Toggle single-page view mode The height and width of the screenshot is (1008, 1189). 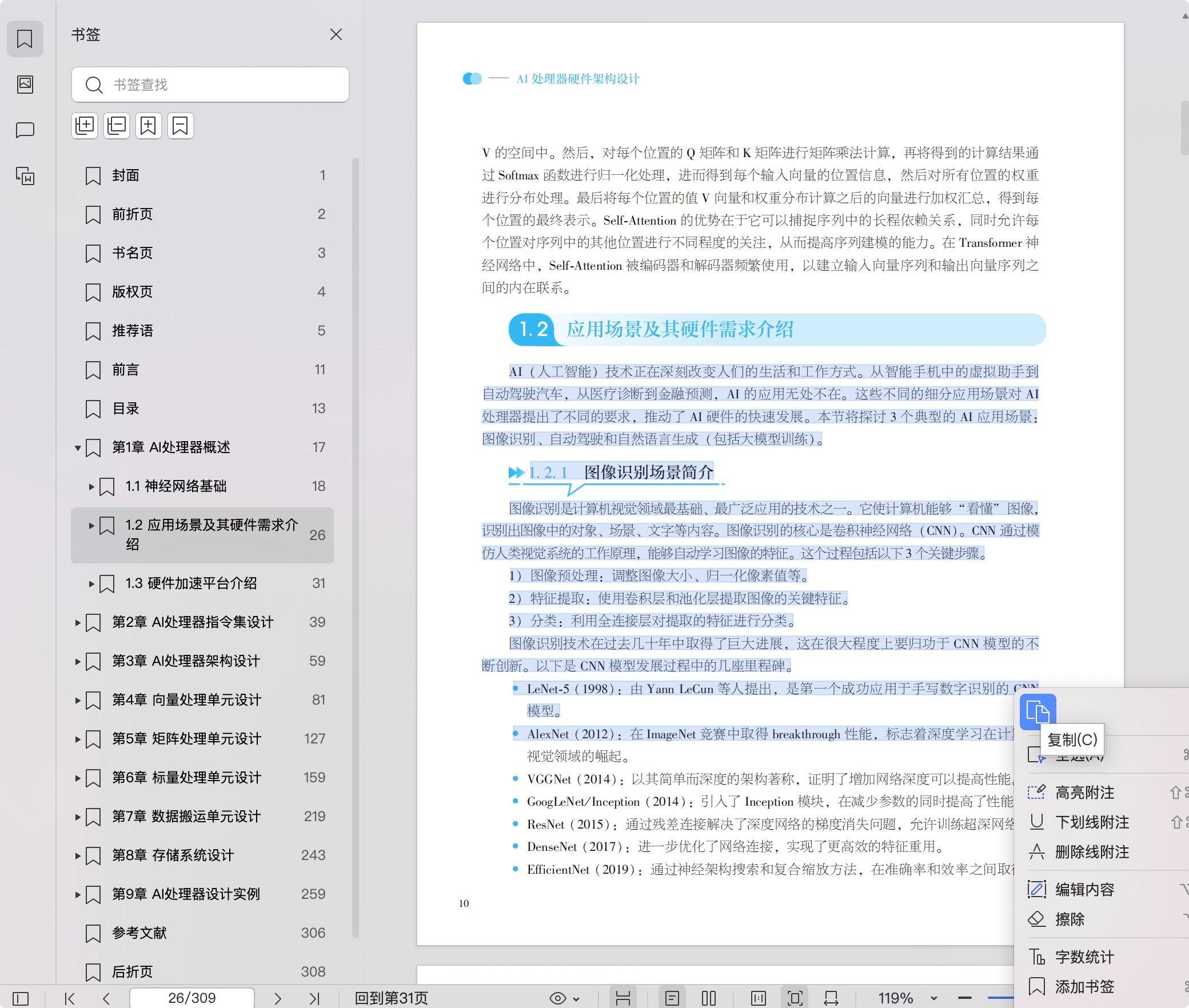(x=672, y=998)
